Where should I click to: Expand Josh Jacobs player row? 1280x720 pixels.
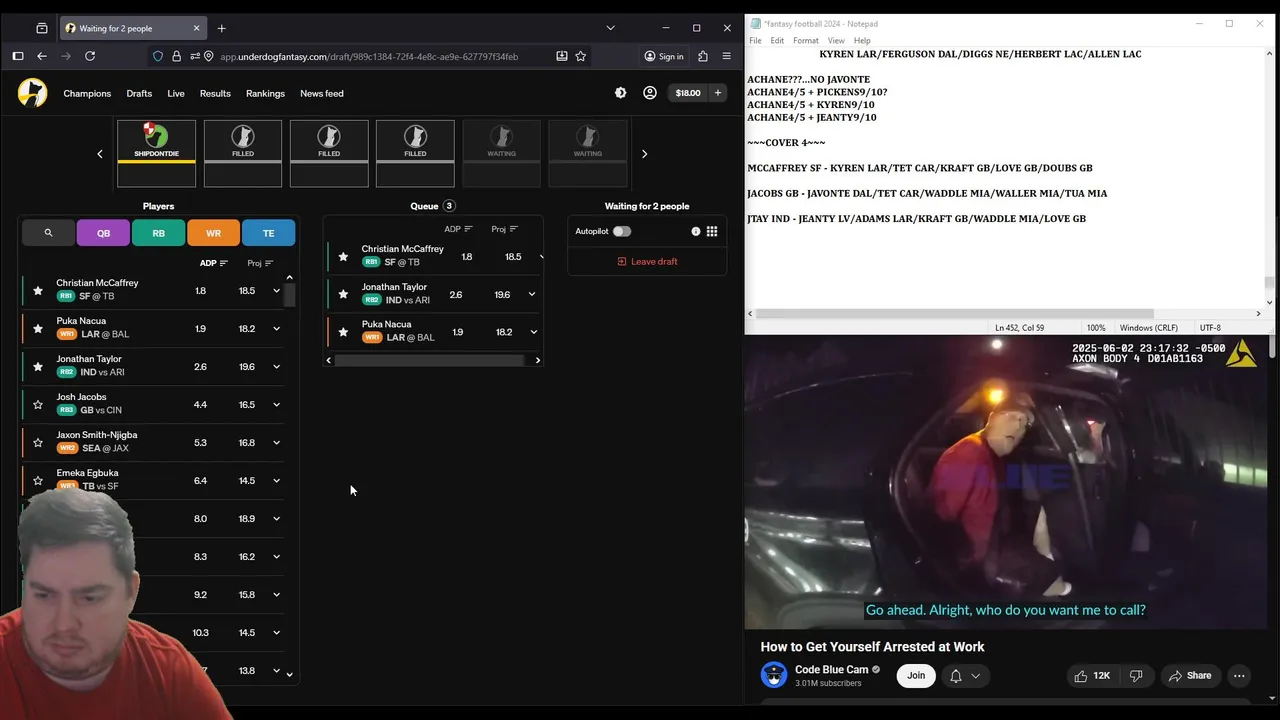point(276,405)
